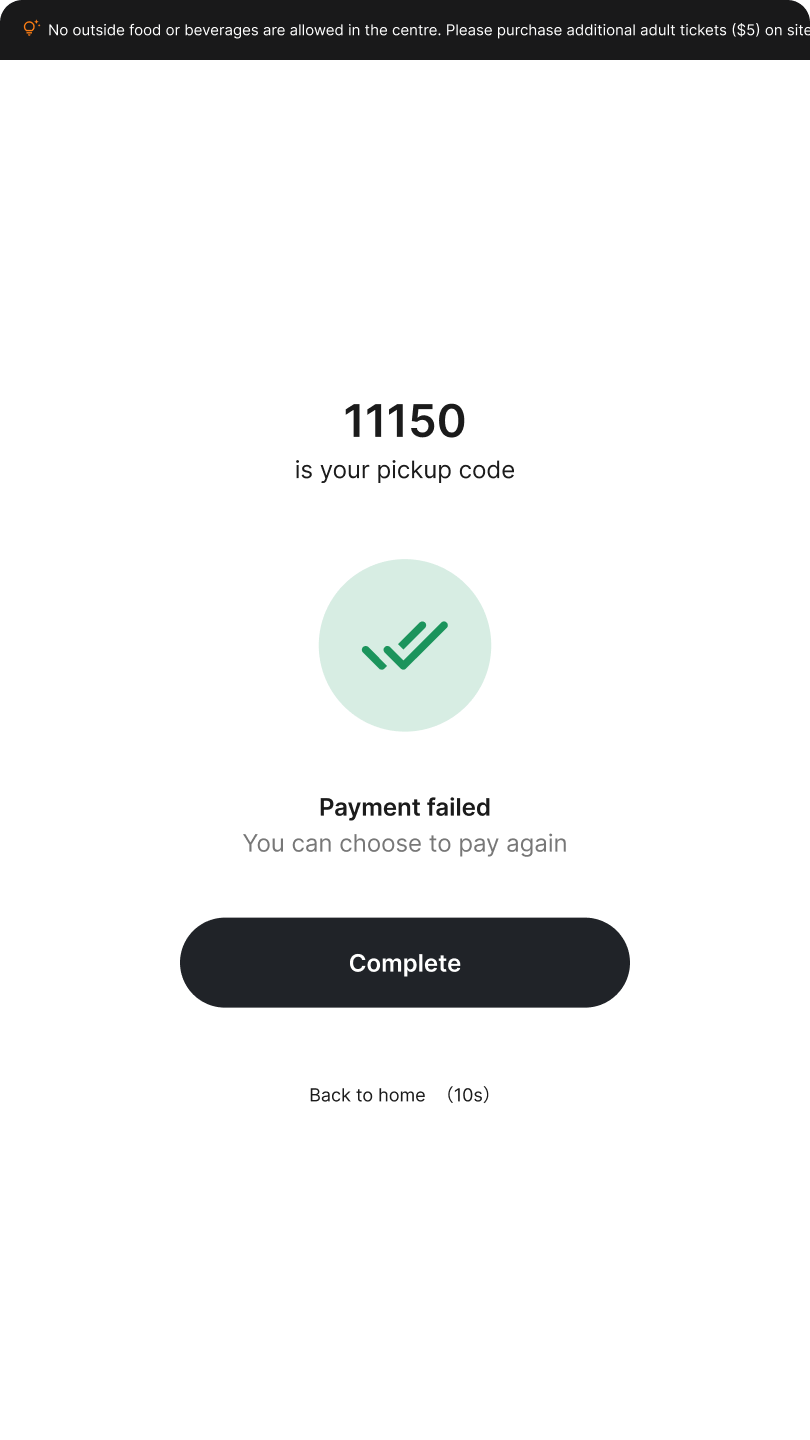Click the word 'Complete' on the dark button
The height and width of the screenshot is (1440, 810).
tap(405, 963)
